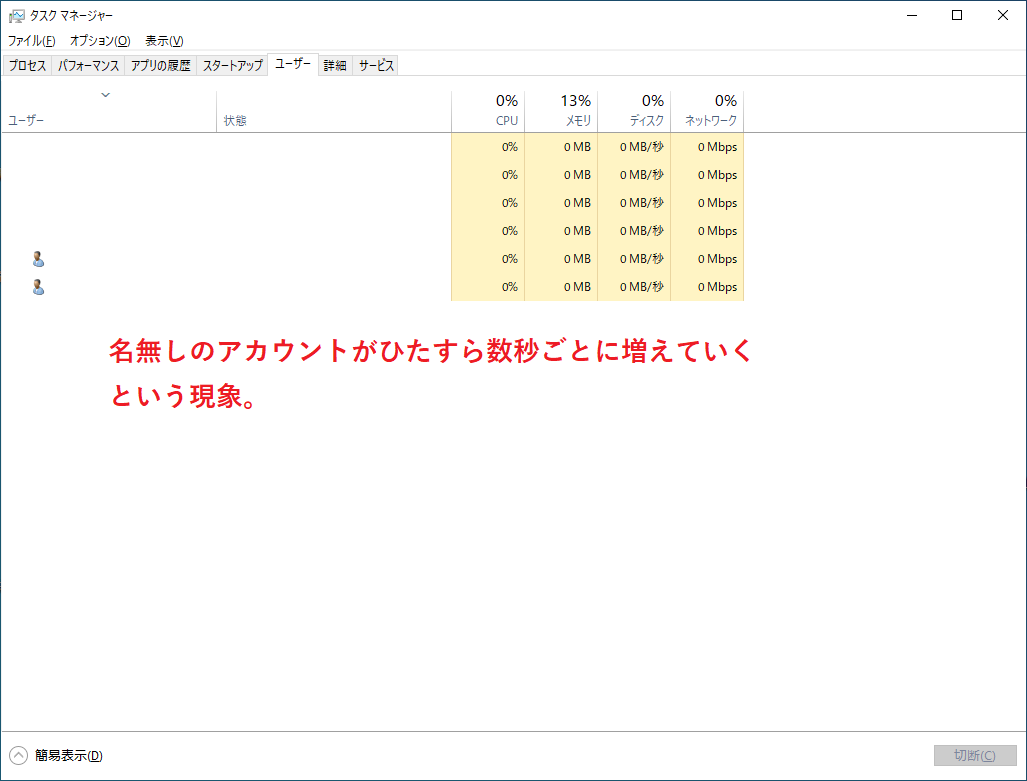
Task: Toggle sort arrow above the ユーザー column
Action: tap(105, 95)
